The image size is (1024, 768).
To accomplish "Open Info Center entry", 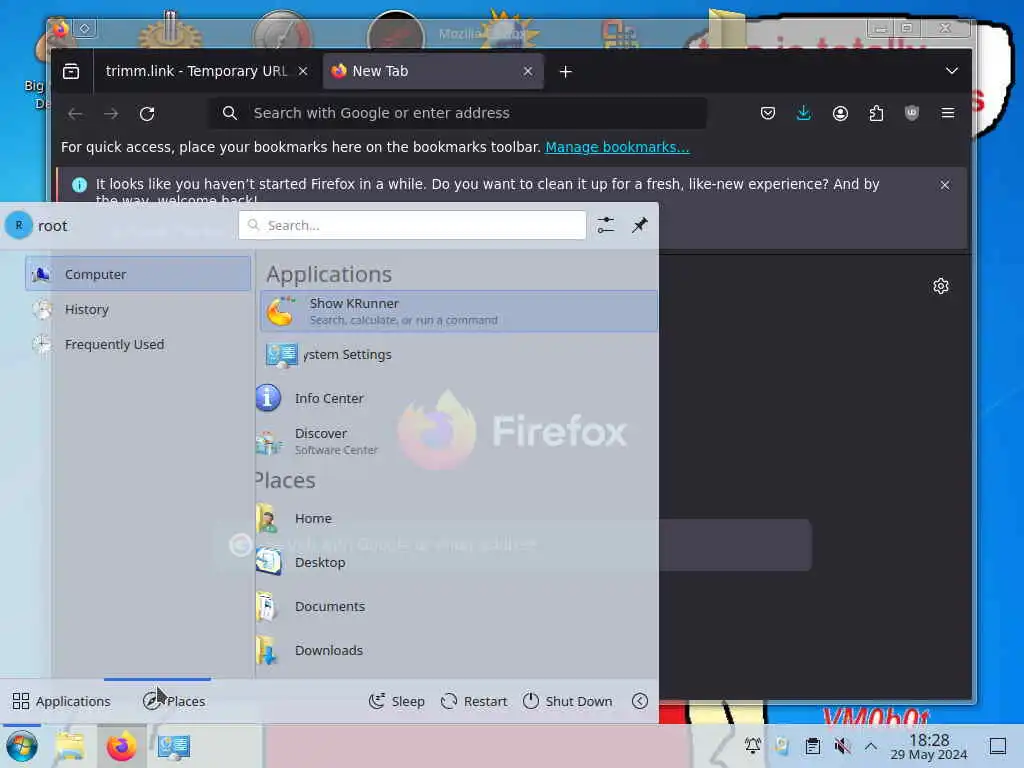I will [456, 398].
